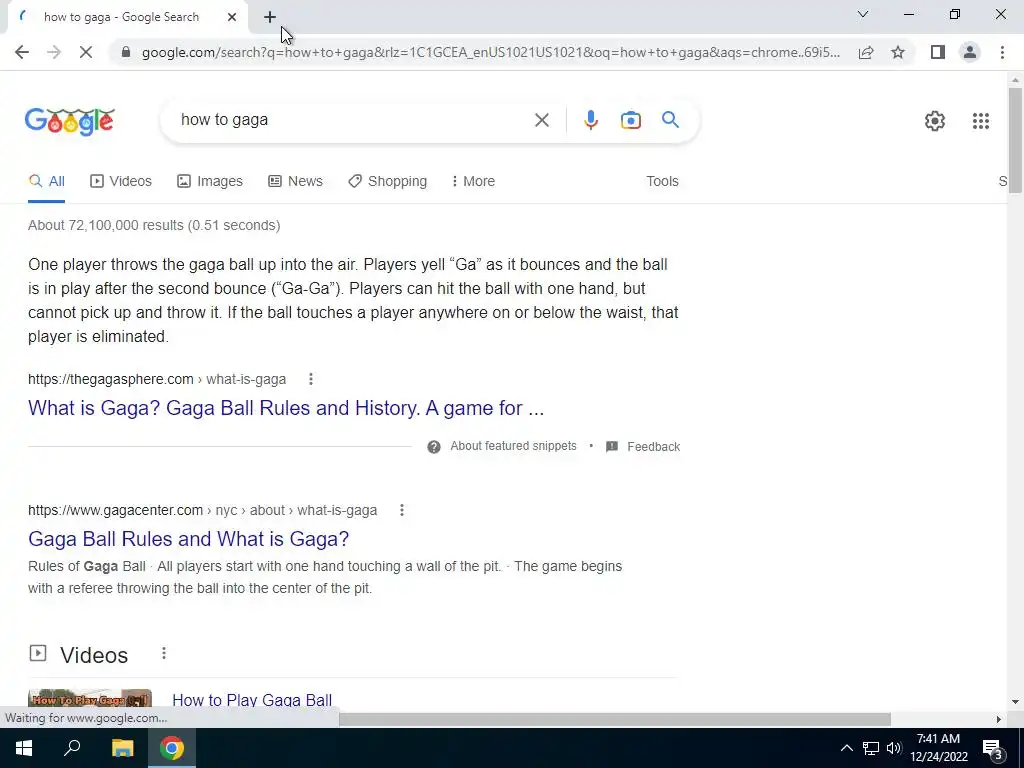Open 'Gaga Ball Rules and What is Gaga?' link
The height and width of the screenshot is (768, 1024).
[189, 539]
